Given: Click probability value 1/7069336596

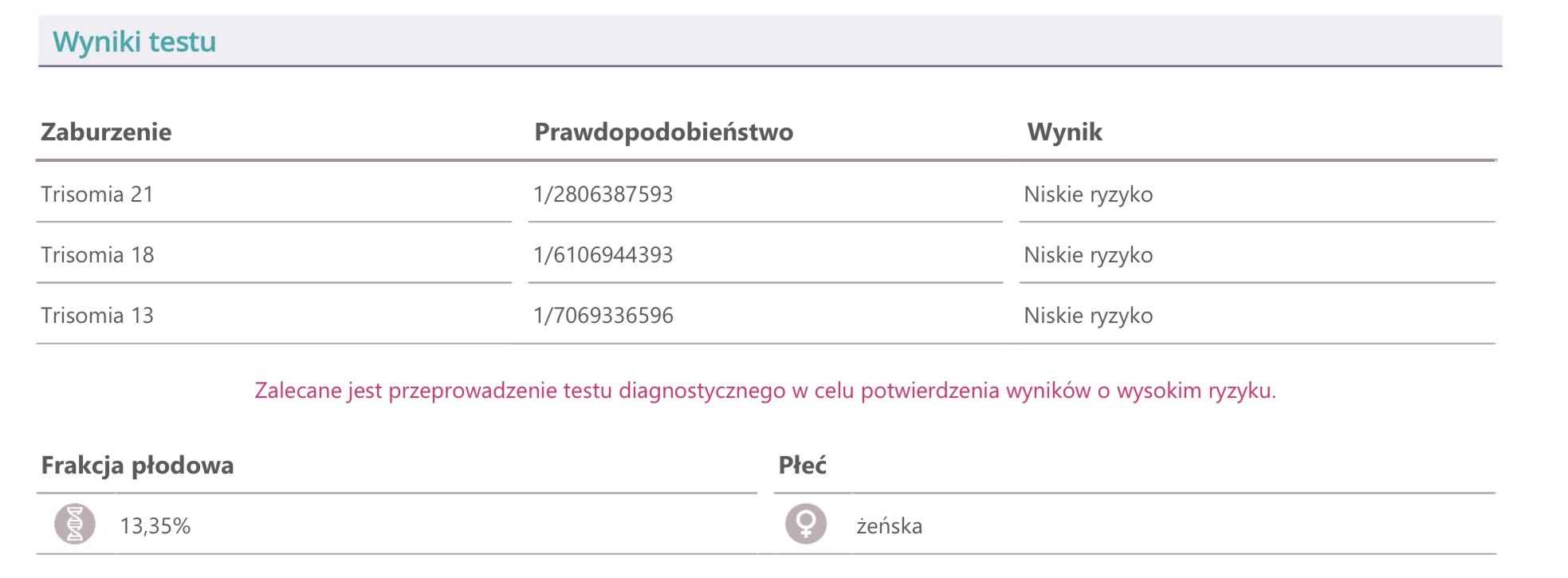Looking at the screenshot, I should tap(603, 316).
